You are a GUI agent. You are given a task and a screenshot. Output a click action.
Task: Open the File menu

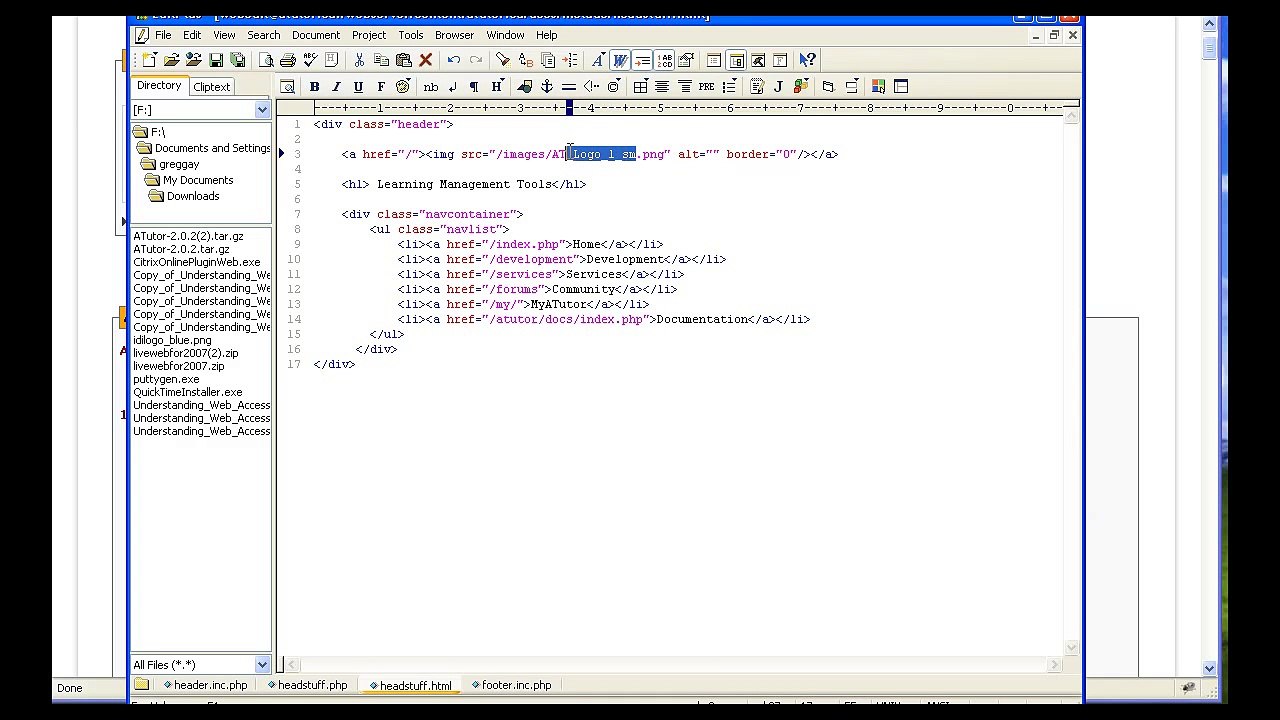pyautogui.click(x=163, y=35)
